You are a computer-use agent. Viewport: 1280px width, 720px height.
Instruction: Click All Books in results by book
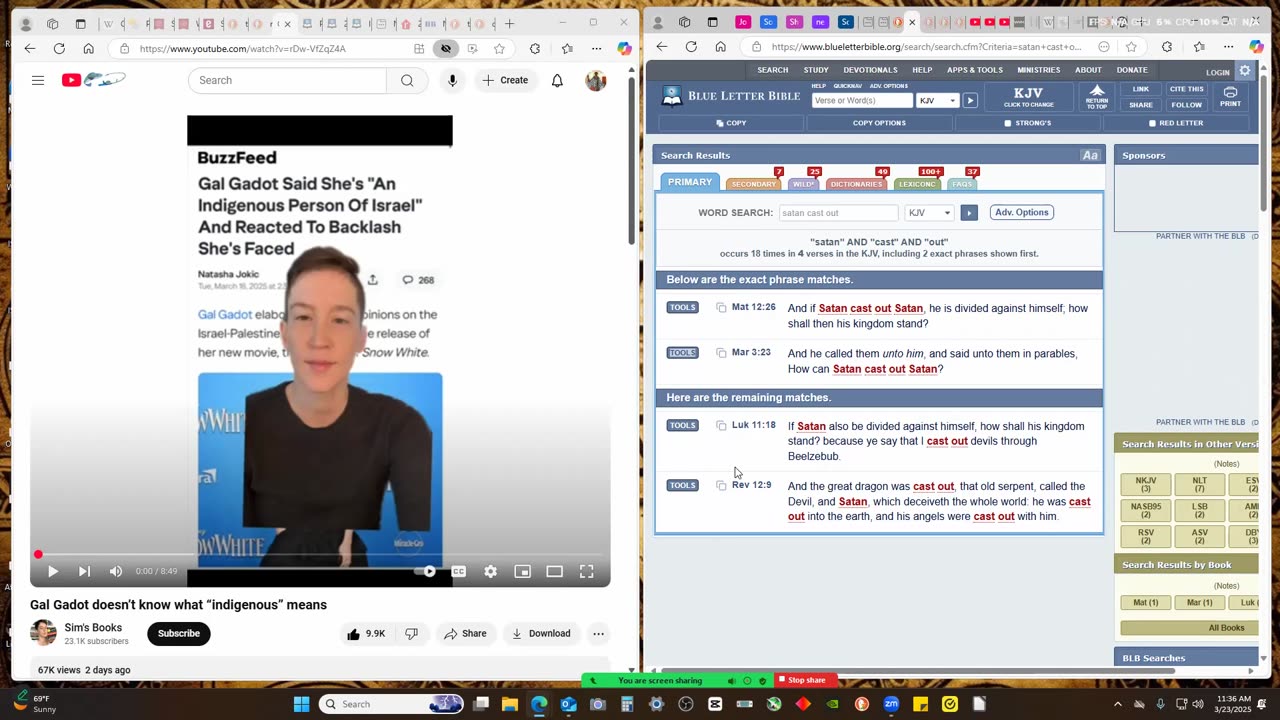(1226, 628)
